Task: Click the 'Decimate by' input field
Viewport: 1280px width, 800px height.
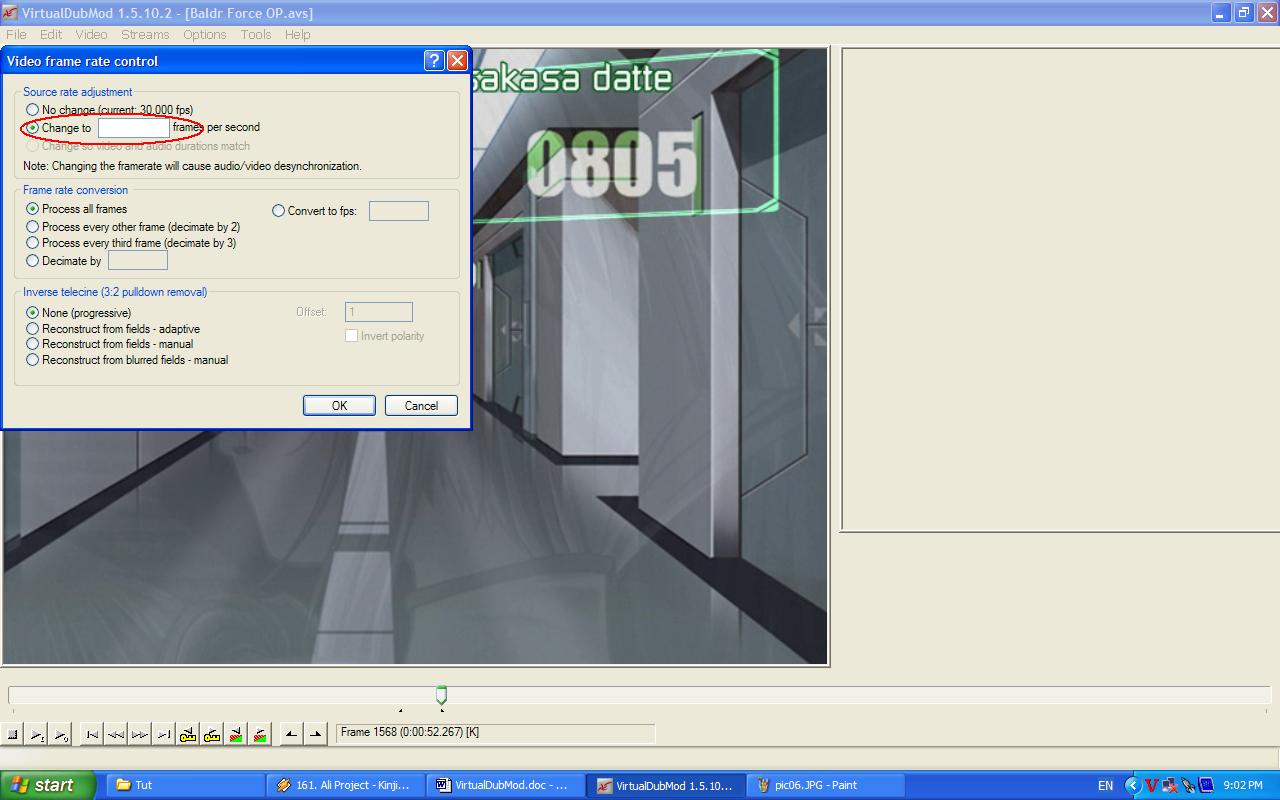Action: [x=138, y=261]
